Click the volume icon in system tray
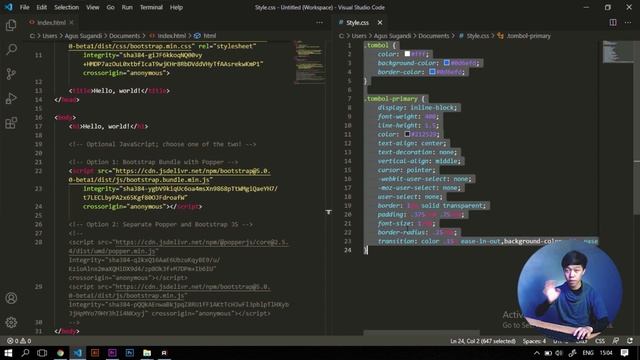 [x=559, y=353]
